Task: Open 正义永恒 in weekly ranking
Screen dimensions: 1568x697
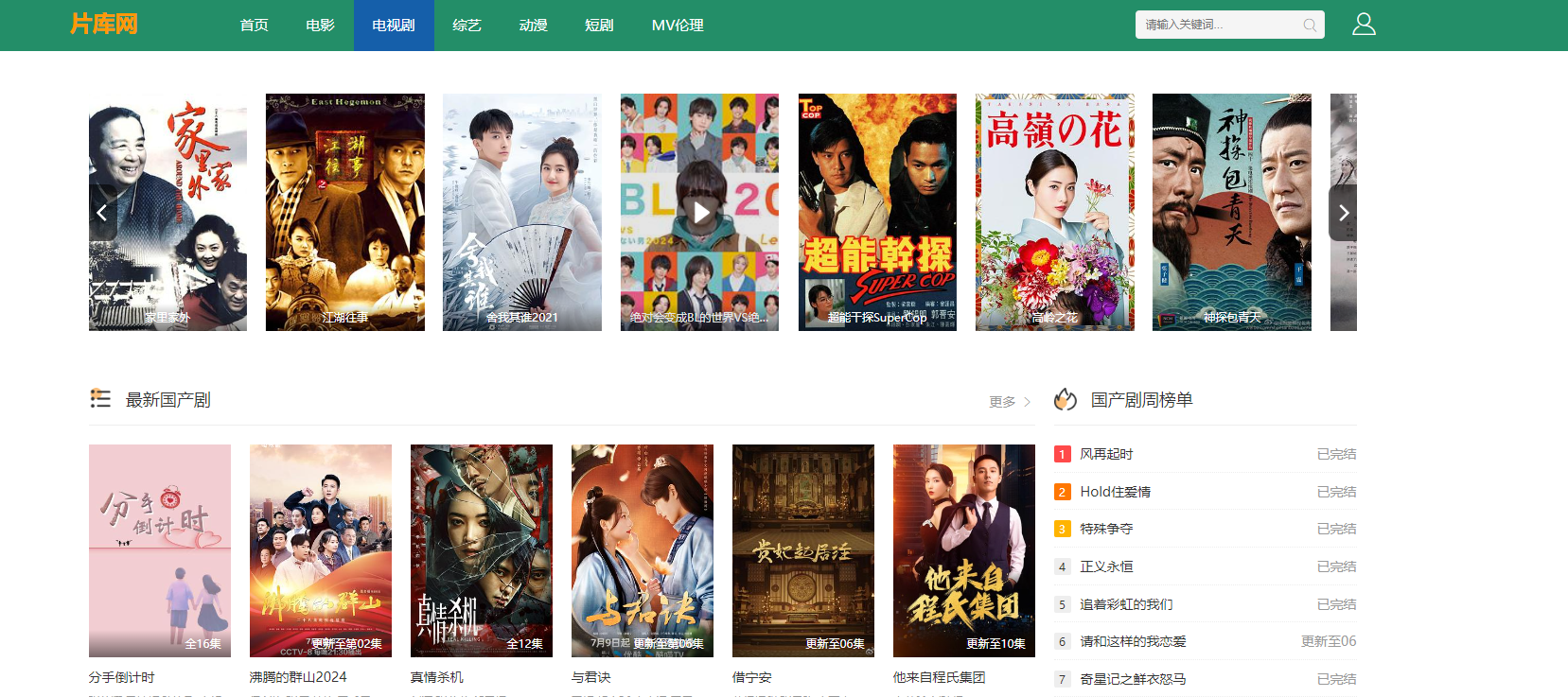Action: (x=1106, y=566)
